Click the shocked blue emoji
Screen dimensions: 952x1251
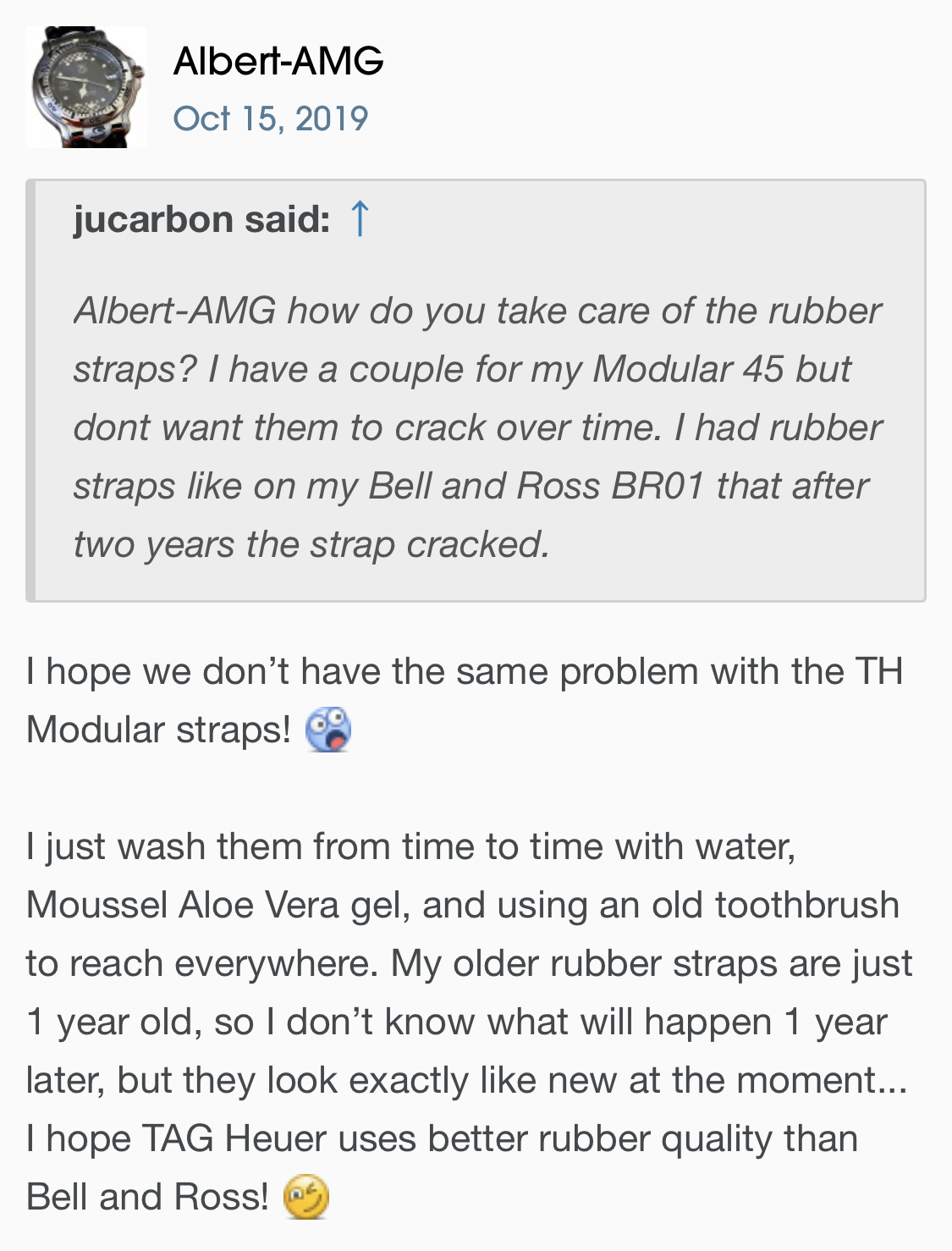[x=328, y=730]
